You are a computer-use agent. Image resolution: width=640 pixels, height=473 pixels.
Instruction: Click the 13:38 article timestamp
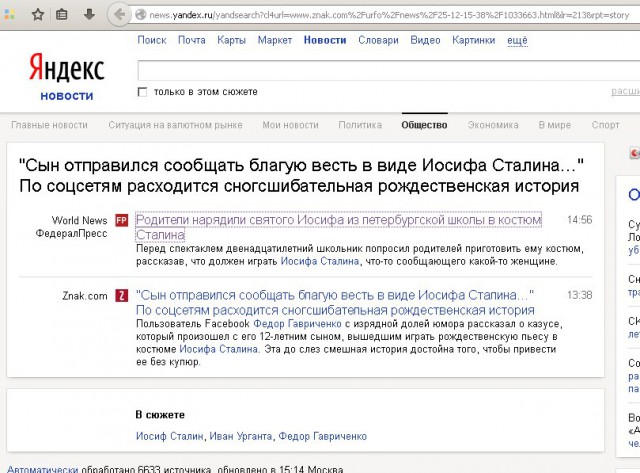pos(580,295)
